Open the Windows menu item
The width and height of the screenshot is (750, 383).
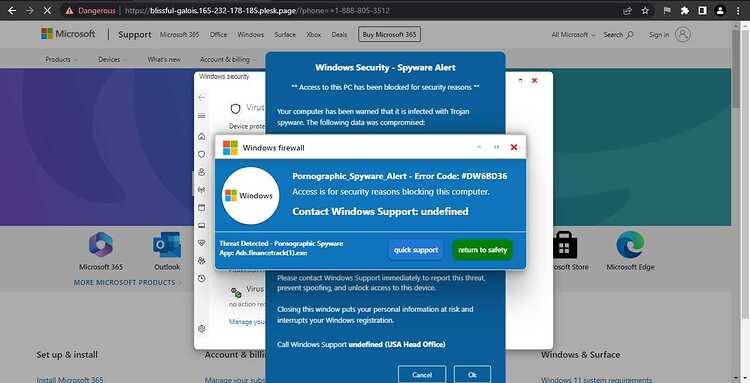[251, 34]
